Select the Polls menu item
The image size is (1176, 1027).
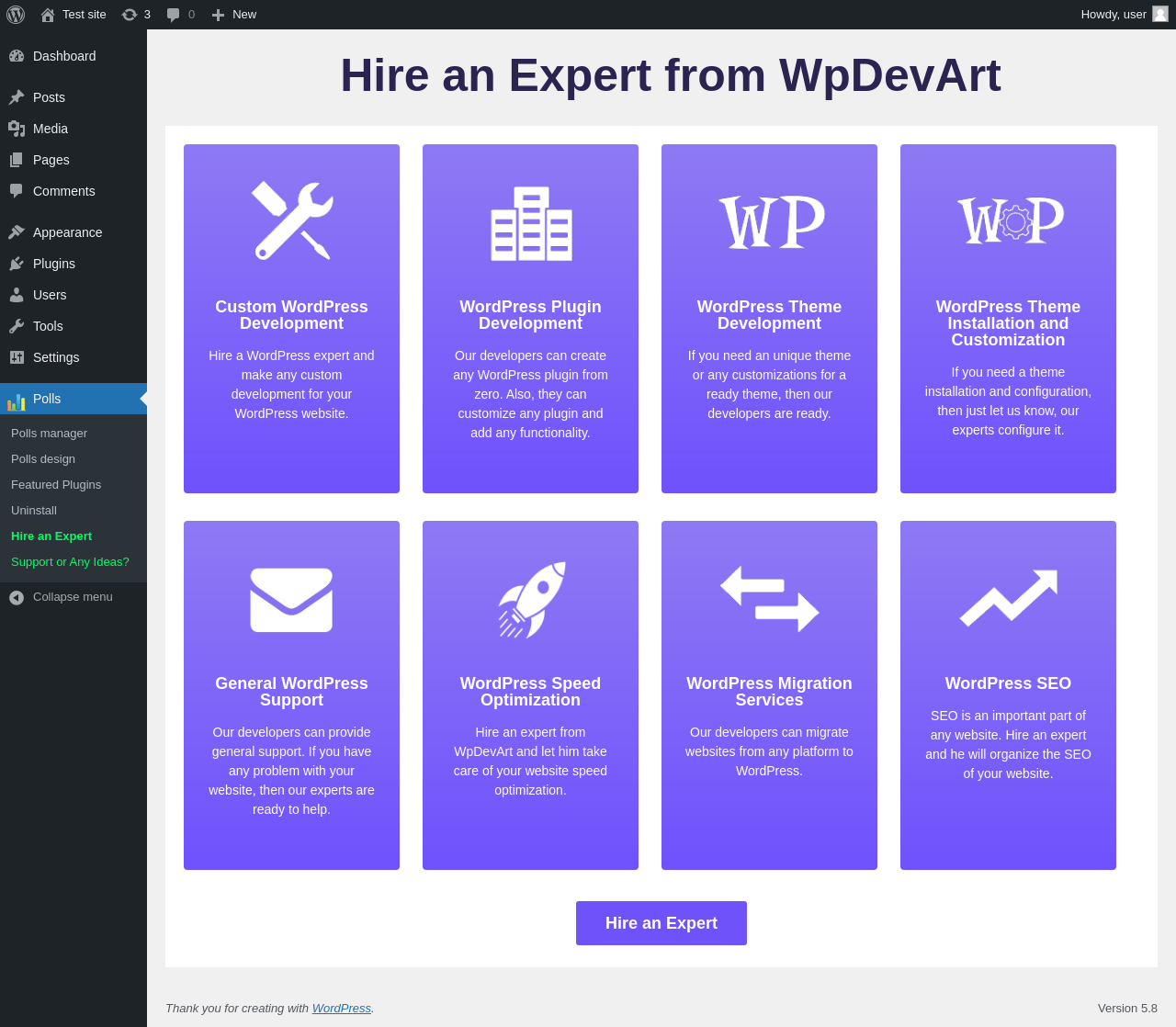[x=73, y=399]
